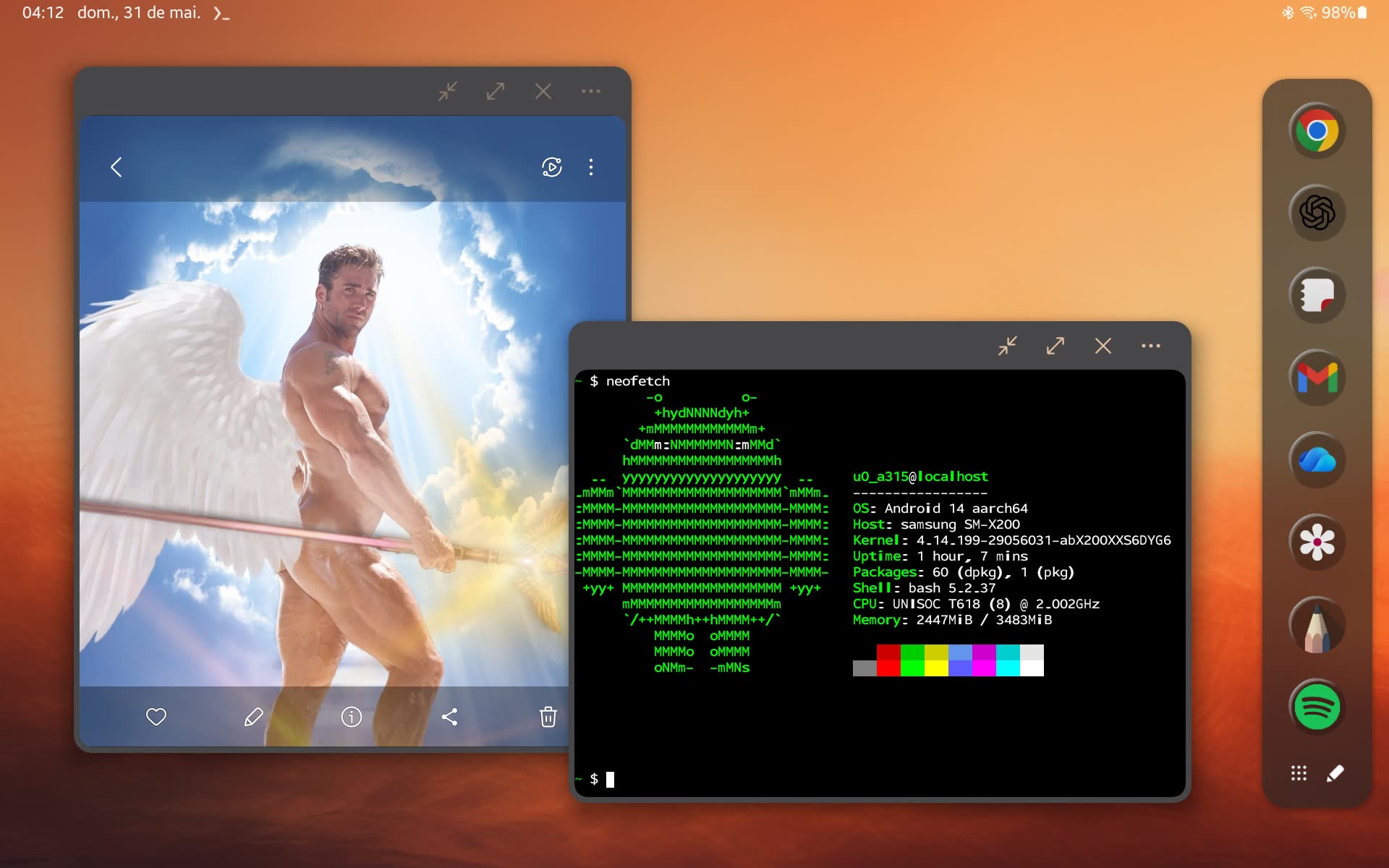This screenshot has width=1389, height=868.
Task: Share the photo from the gallery
Action: (x=449, y=717)
